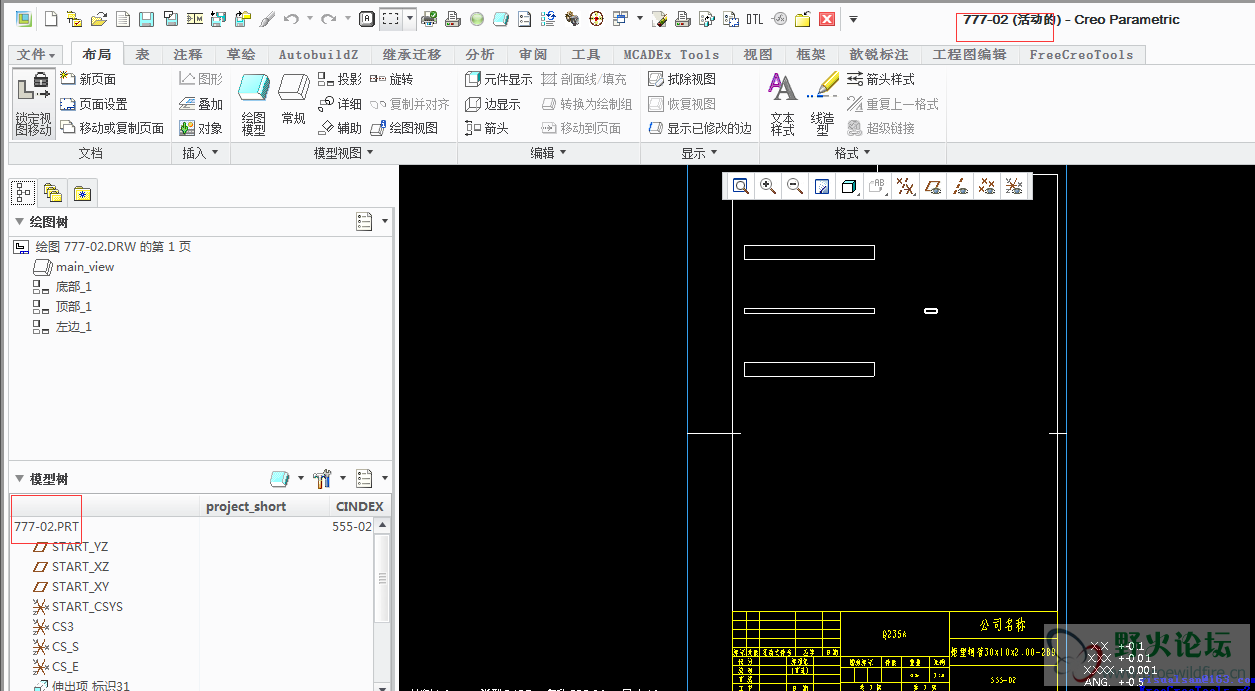Screen dimensions: 1255x691
Task: Expand the Model View (模型视图) group dropdown
Action: [343, 153]
